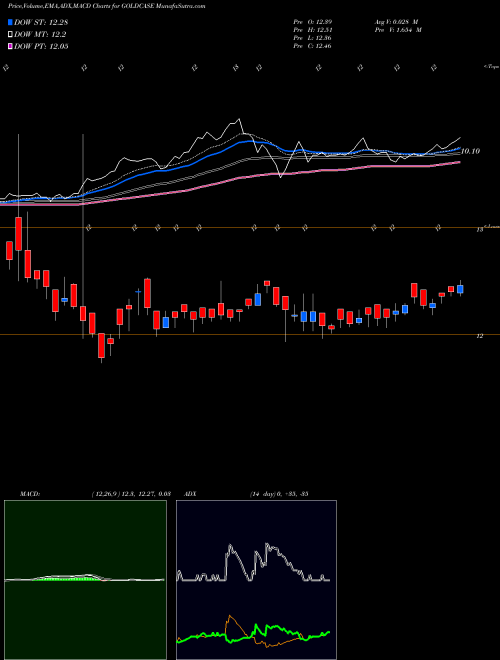The width and height of the screenshot is (500, 660).
Task: Click the MACD '(12,26,9)' parameter values
Action: (106, 494)
